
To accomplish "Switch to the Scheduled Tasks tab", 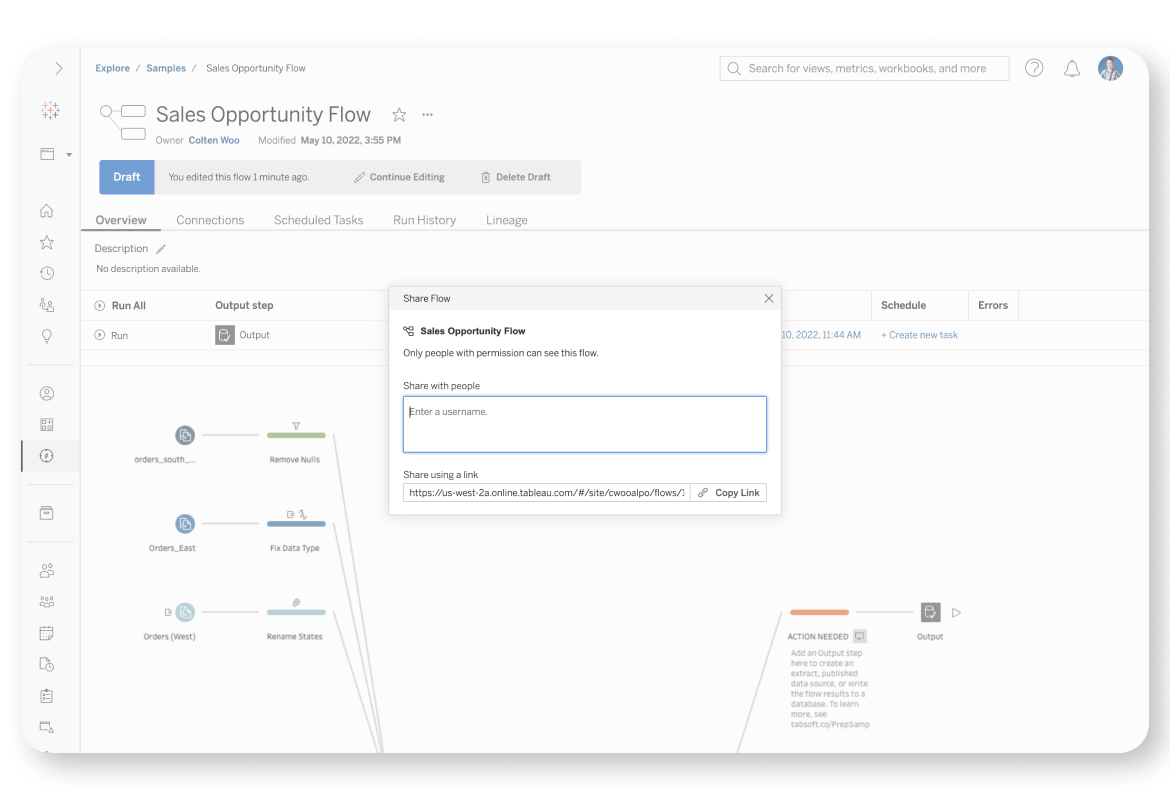I will (319, 220).
